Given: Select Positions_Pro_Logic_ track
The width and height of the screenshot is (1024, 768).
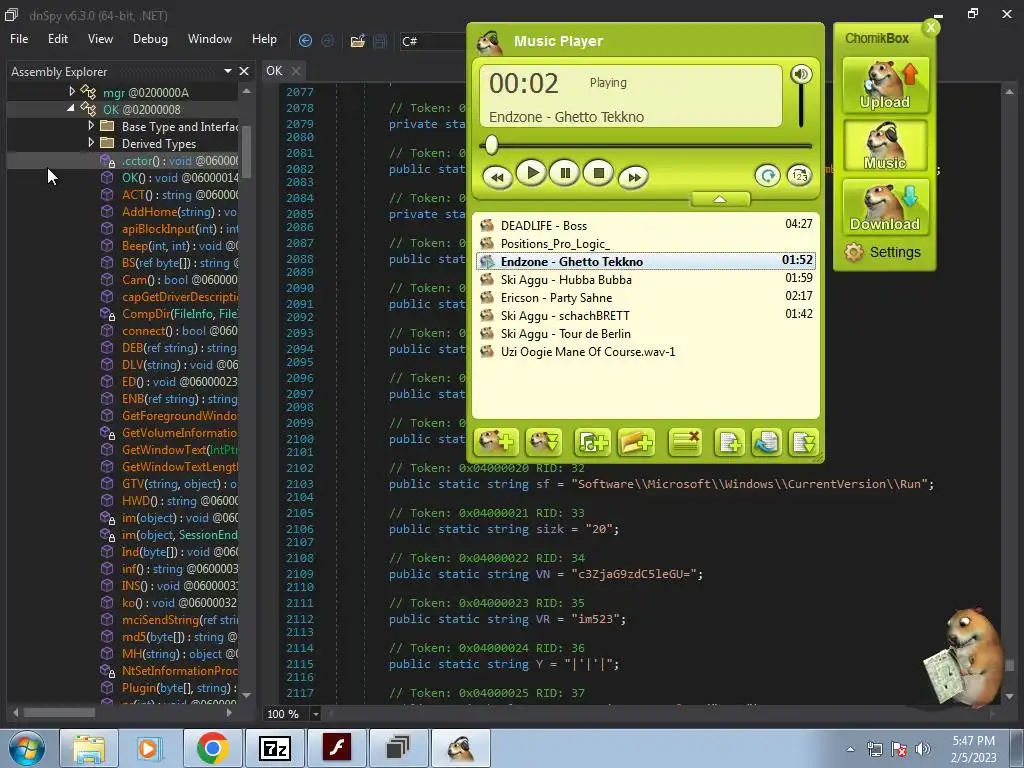Looking at the screenshot, I should 646,244.
